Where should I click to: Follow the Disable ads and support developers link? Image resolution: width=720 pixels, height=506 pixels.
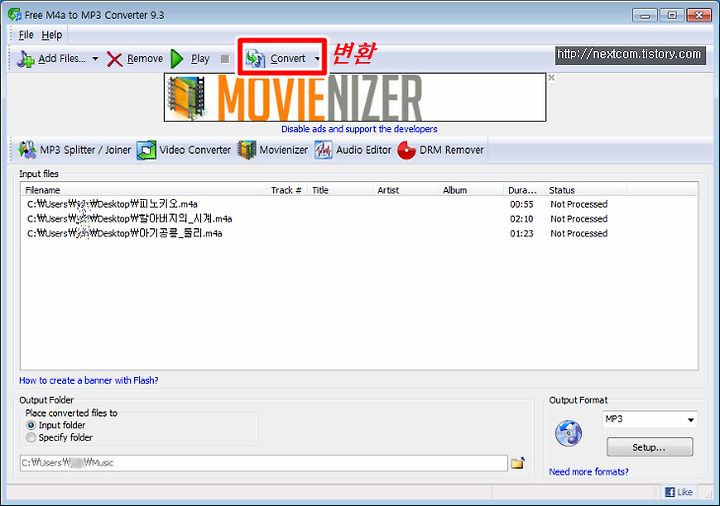point(359,129)
